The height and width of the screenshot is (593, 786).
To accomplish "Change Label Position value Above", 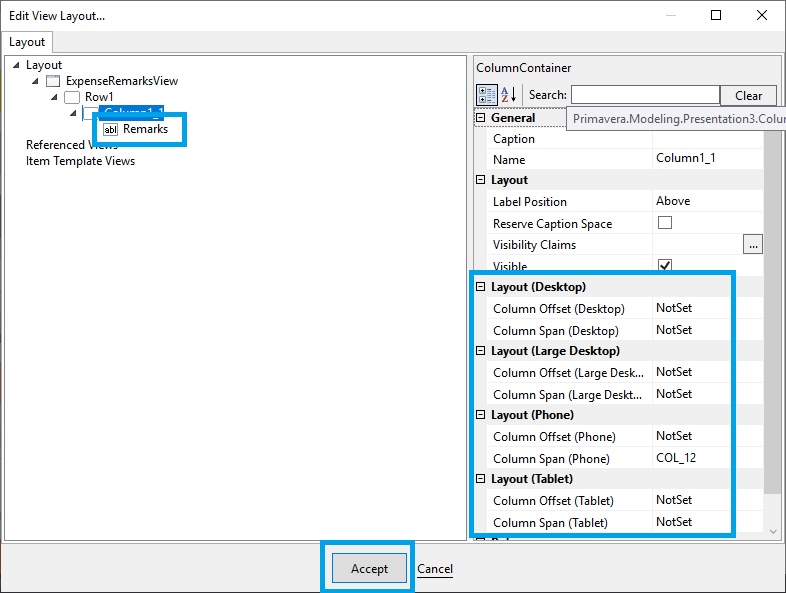I will (x=707, y=201).
